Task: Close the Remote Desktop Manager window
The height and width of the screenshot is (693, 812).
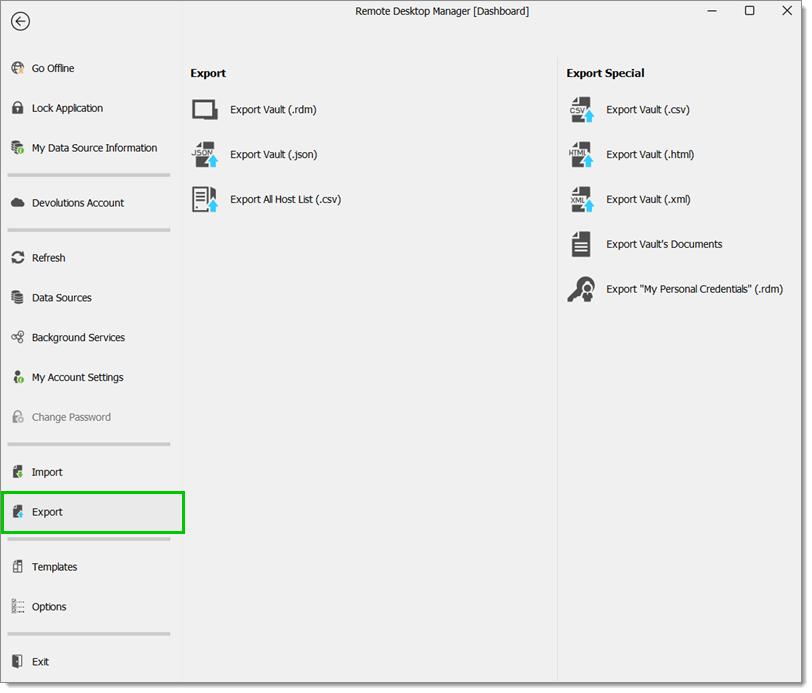Action: 787,11
